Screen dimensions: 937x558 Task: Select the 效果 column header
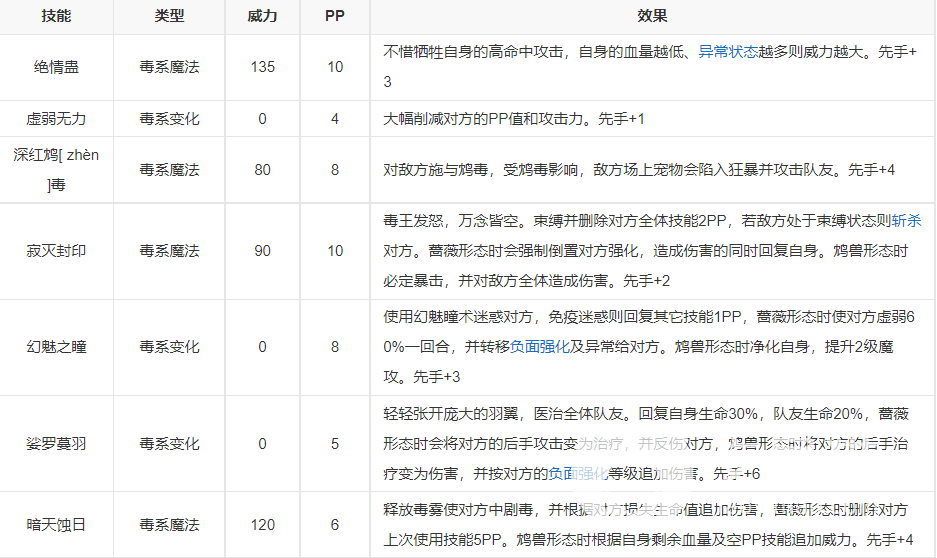652,17
